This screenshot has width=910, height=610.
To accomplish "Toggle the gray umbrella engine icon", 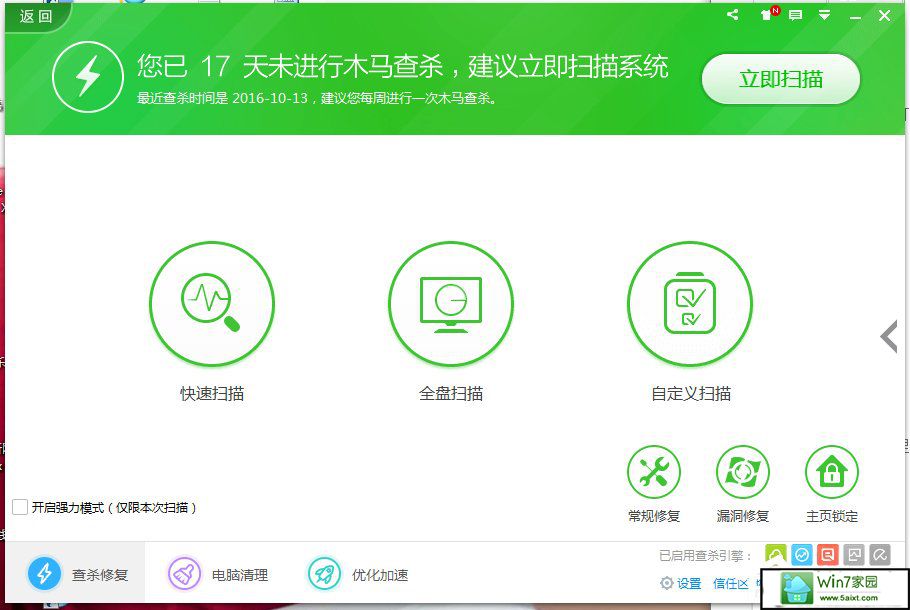I will point(880,555).
